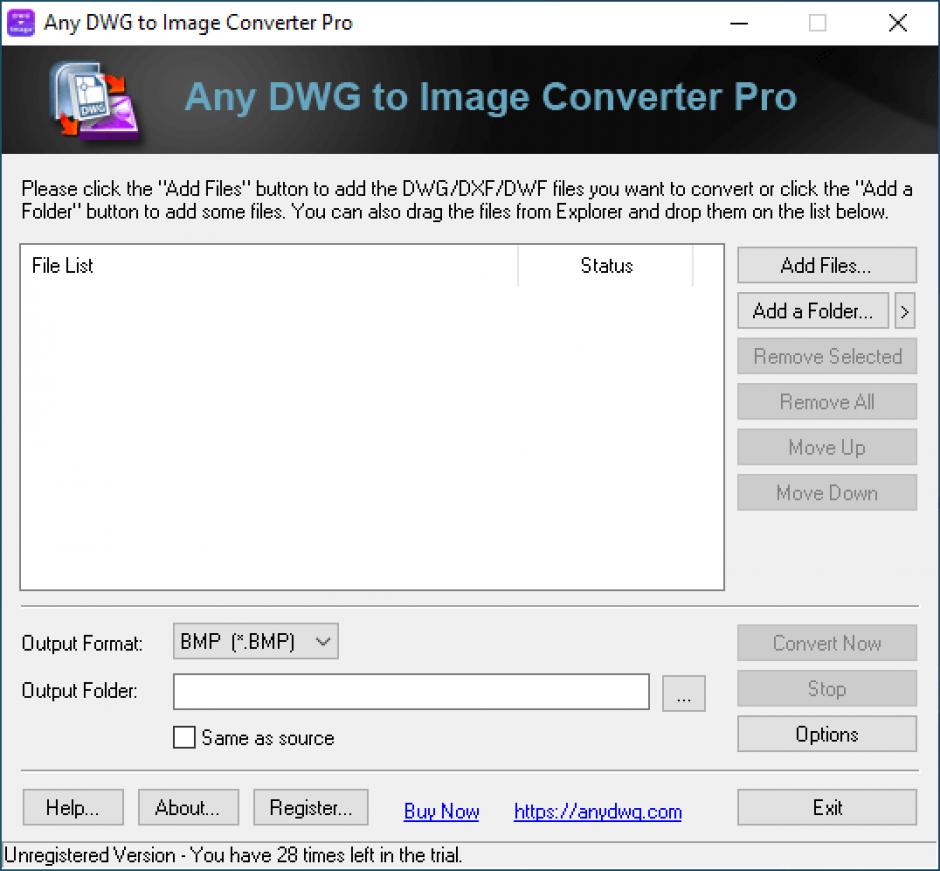Click the app icon in the title bar
This screenshot has height=871, width=940.
coord(21,23)
